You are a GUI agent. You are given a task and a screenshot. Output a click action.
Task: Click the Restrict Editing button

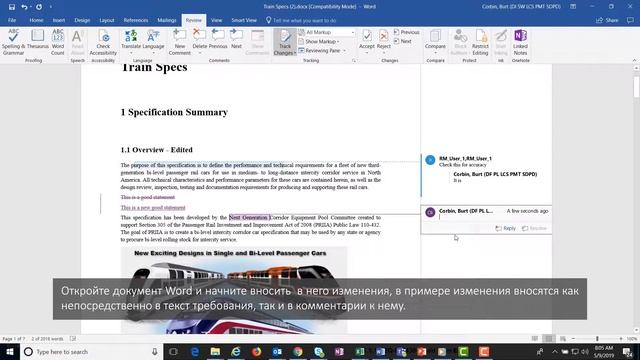click(x=480, y=42)
